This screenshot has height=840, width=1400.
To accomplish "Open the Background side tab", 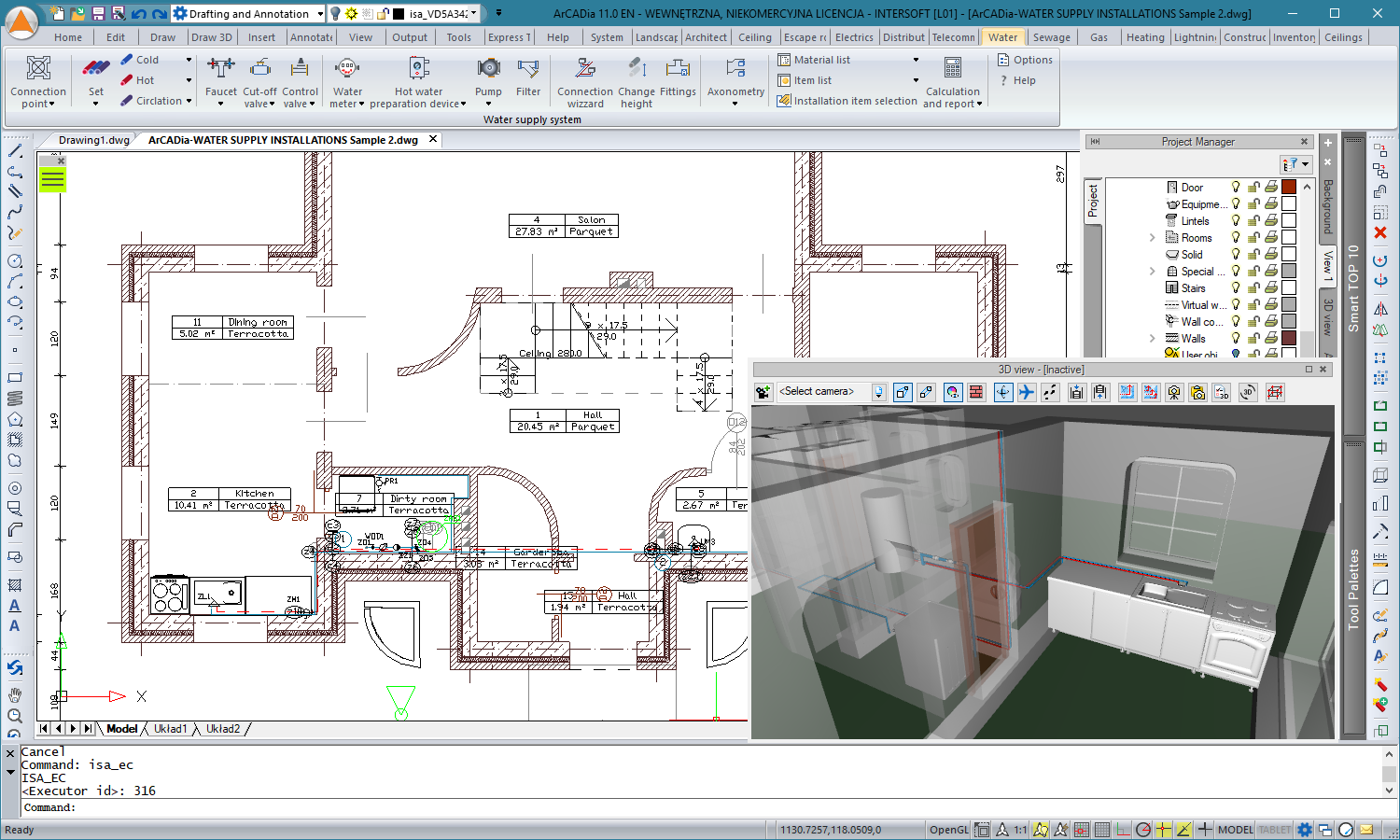I will coord(1327,207).
